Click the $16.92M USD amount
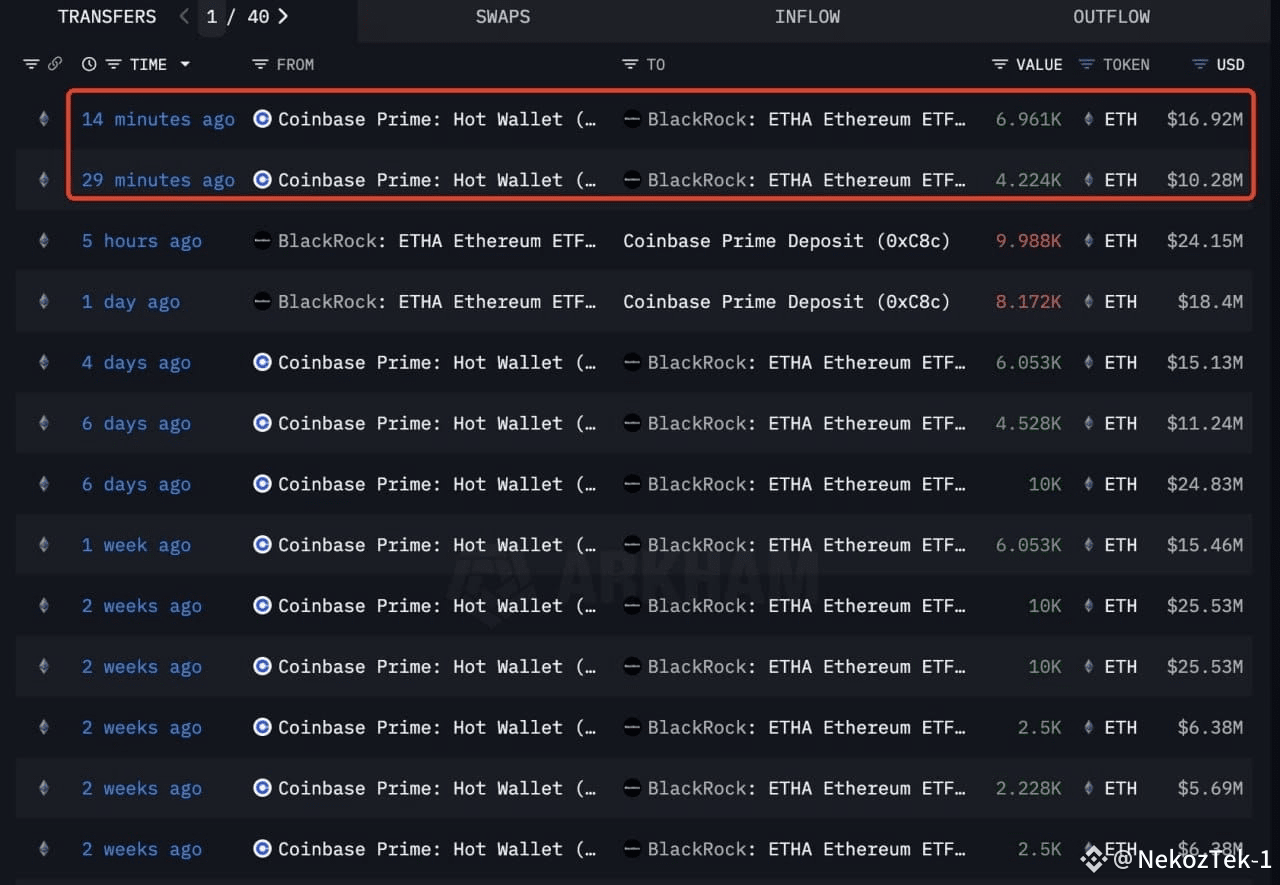 (x=1205, y=119)
